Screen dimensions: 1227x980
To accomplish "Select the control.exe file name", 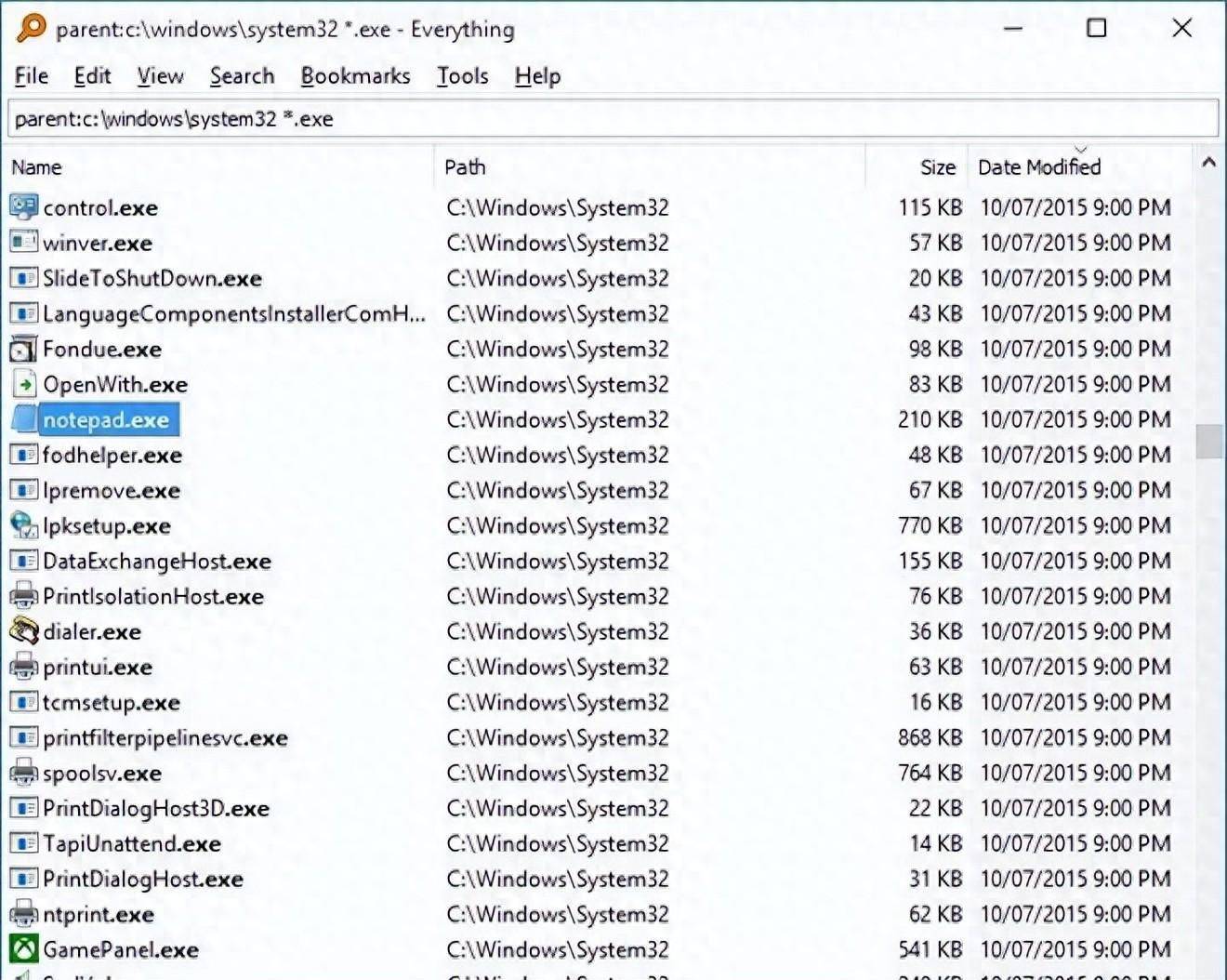I will [100, 207].
